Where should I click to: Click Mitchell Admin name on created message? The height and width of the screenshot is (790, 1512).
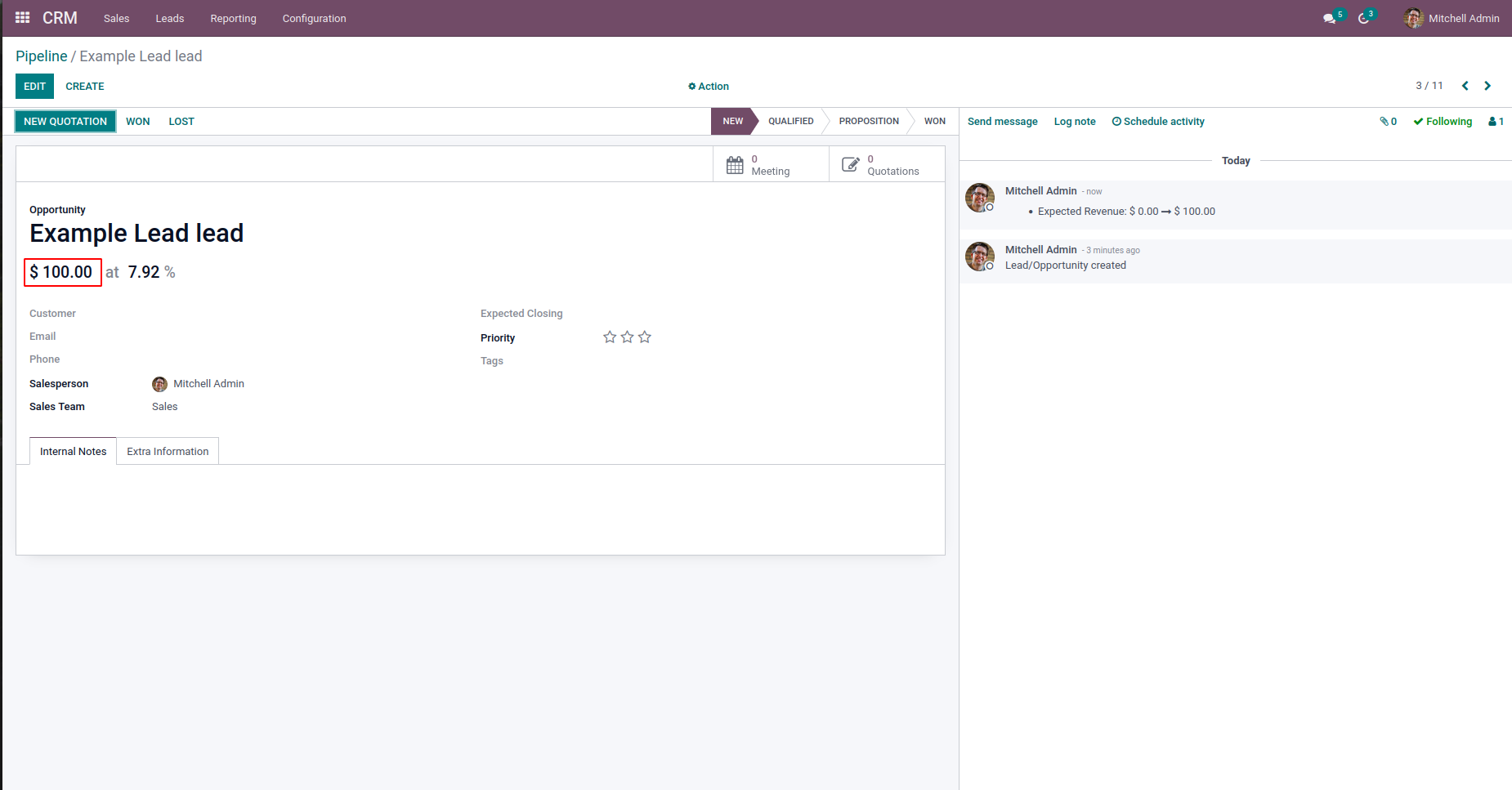pyautogui.click(x=1040, y=250)
